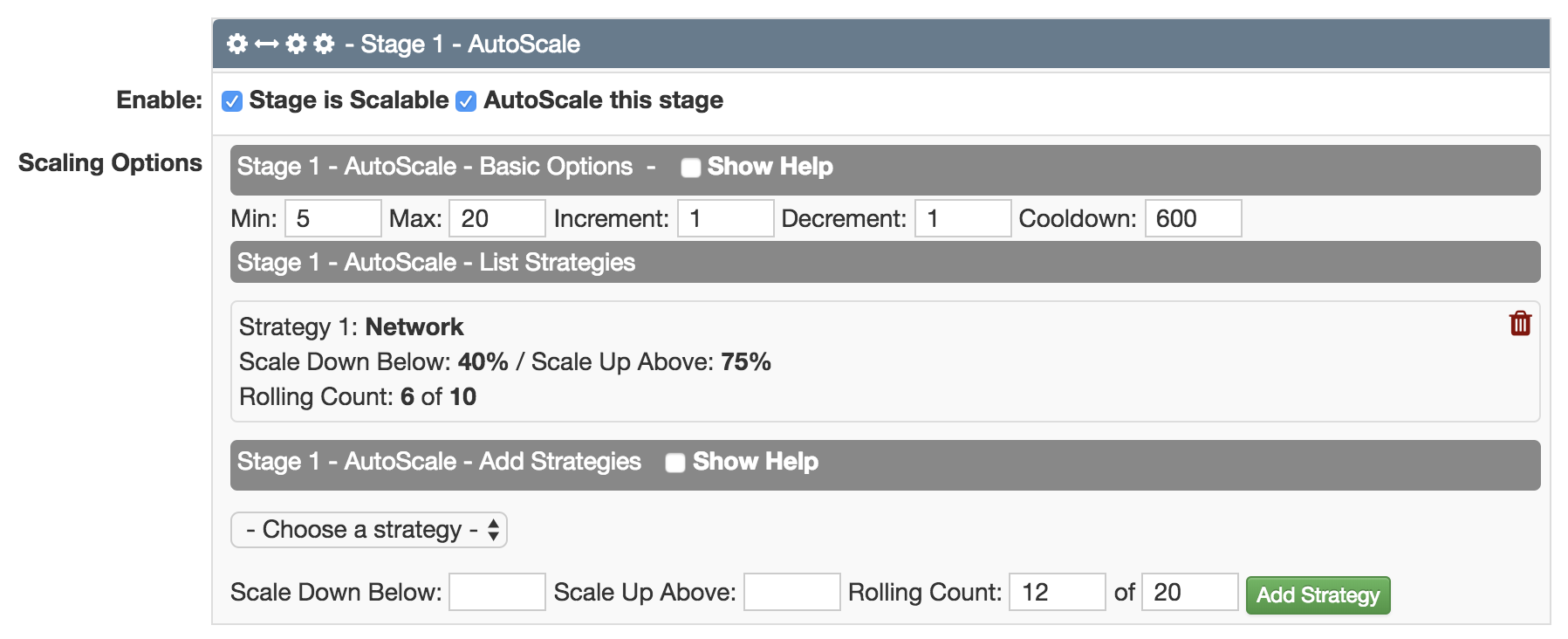Click the Max value input field

click(497, 218)
